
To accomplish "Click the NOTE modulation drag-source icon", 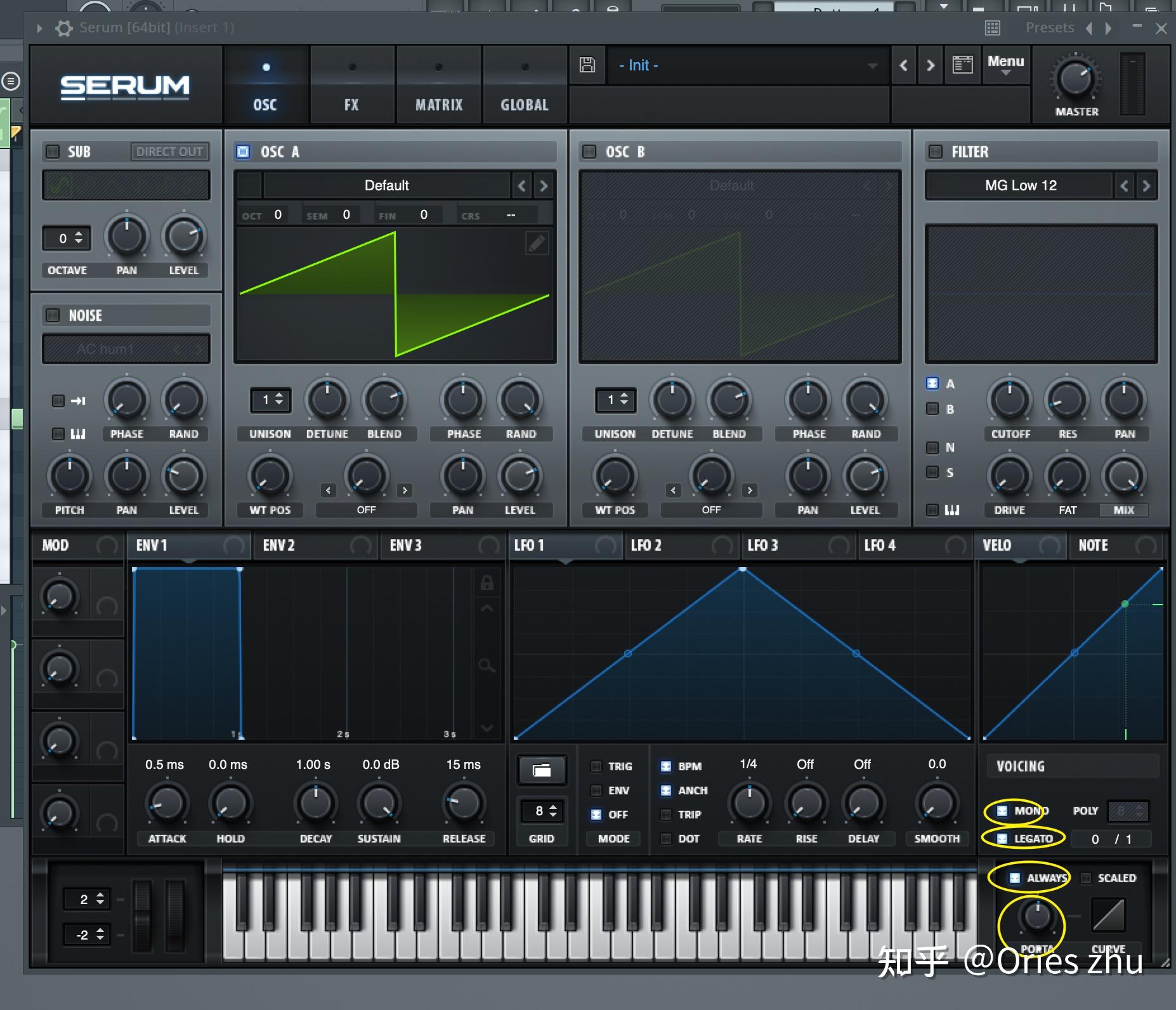I will (x=1146, y=546).
